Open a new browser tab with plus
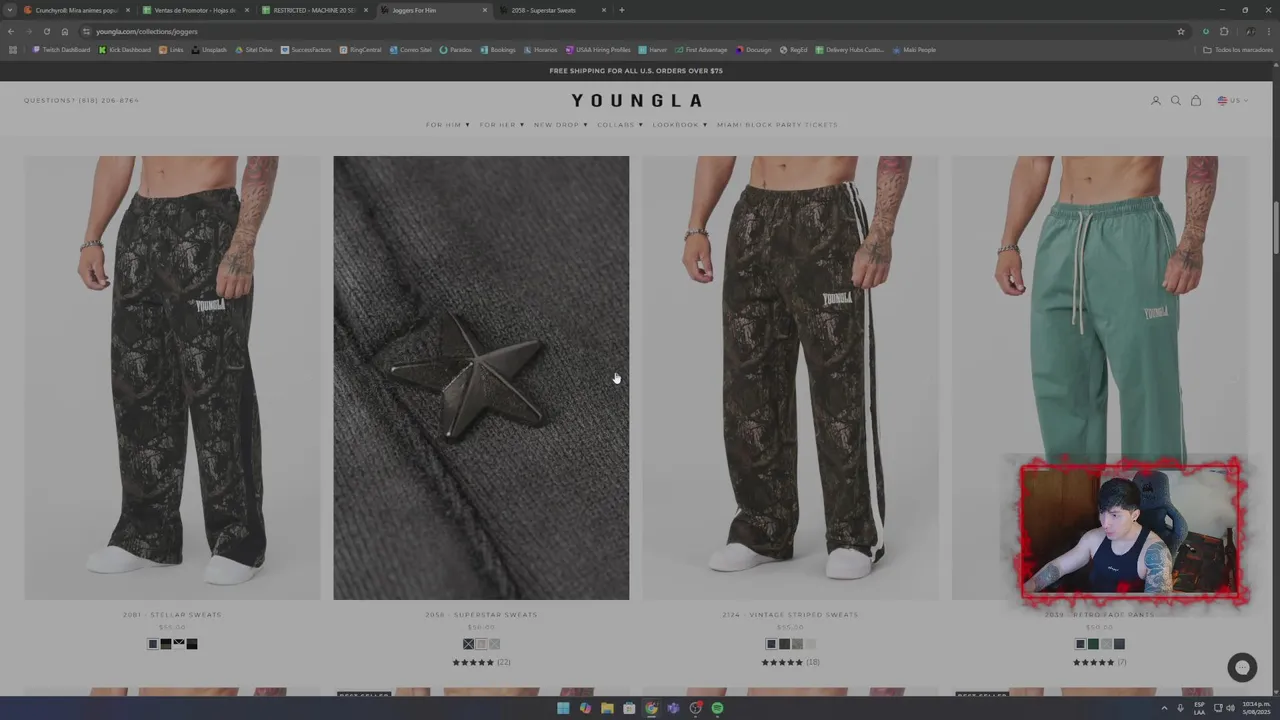The height and width of the screenshot is (720, 1280). [622, 10]
